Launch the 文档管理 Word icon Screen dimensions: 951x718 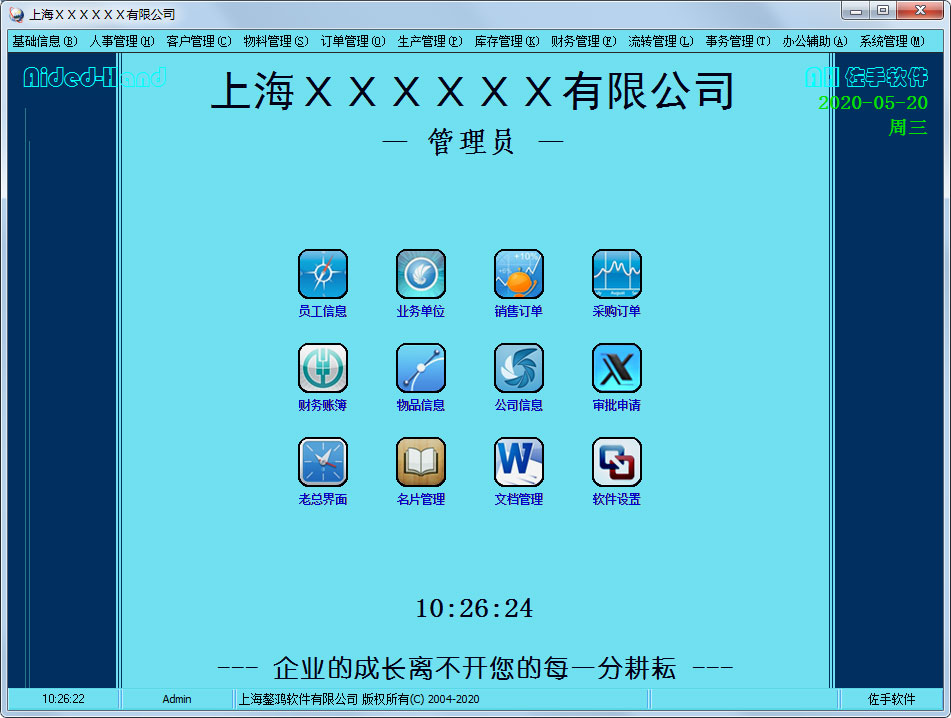519,462
